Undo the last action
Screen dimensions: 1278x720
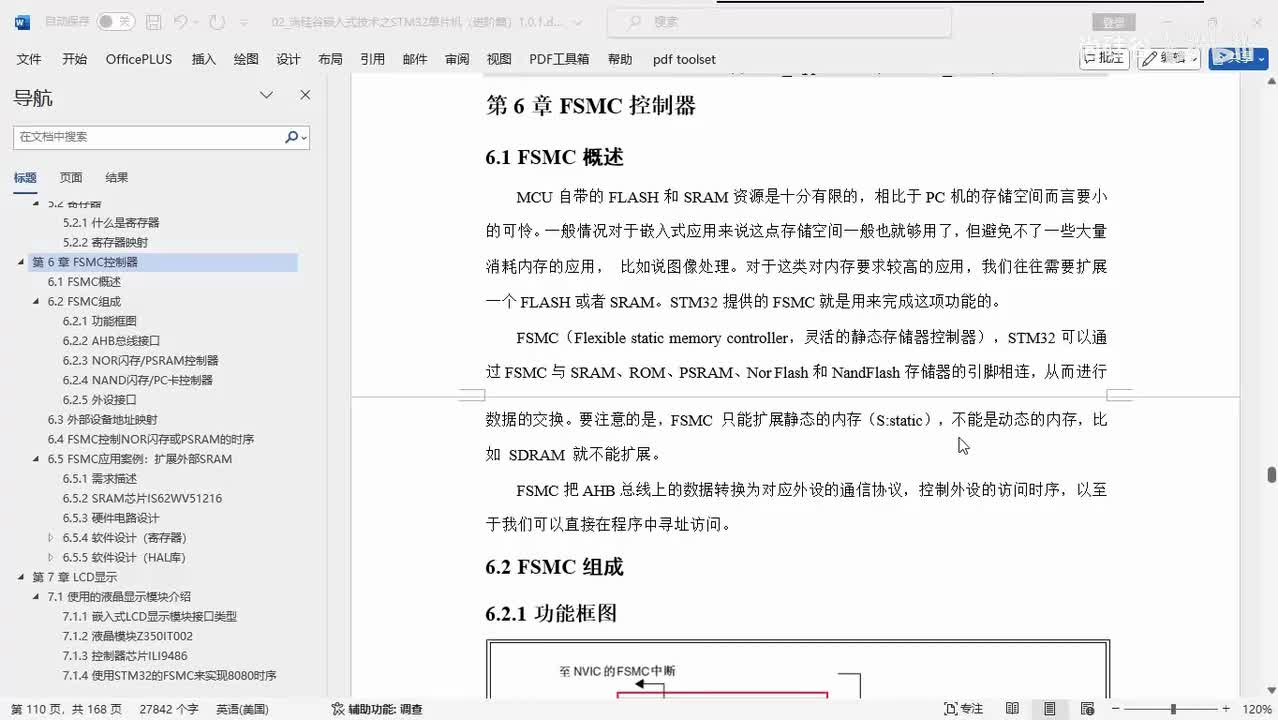(x=180, y=21)
